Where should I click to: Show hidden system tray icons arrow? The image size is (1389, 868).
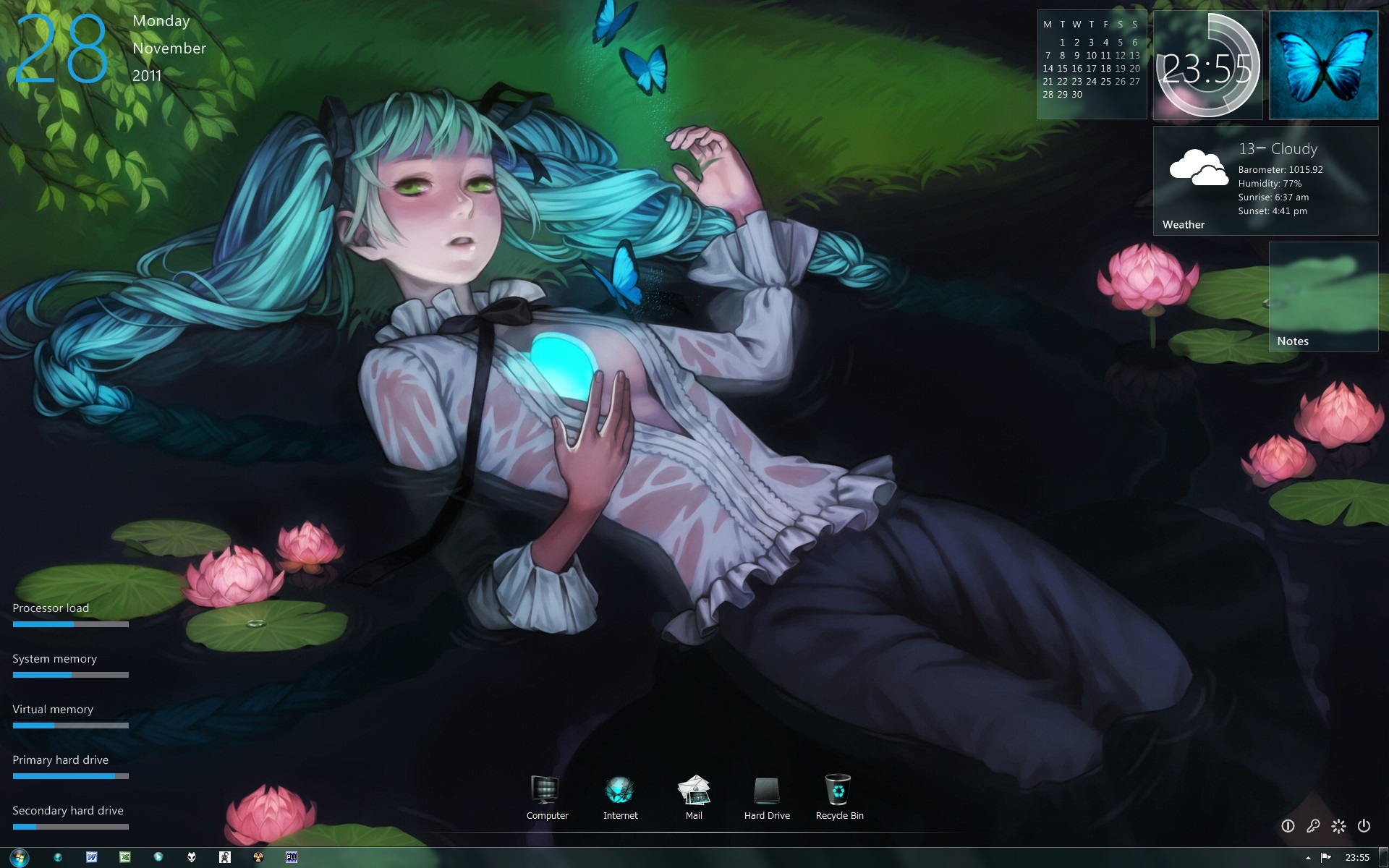[1308, 858]
